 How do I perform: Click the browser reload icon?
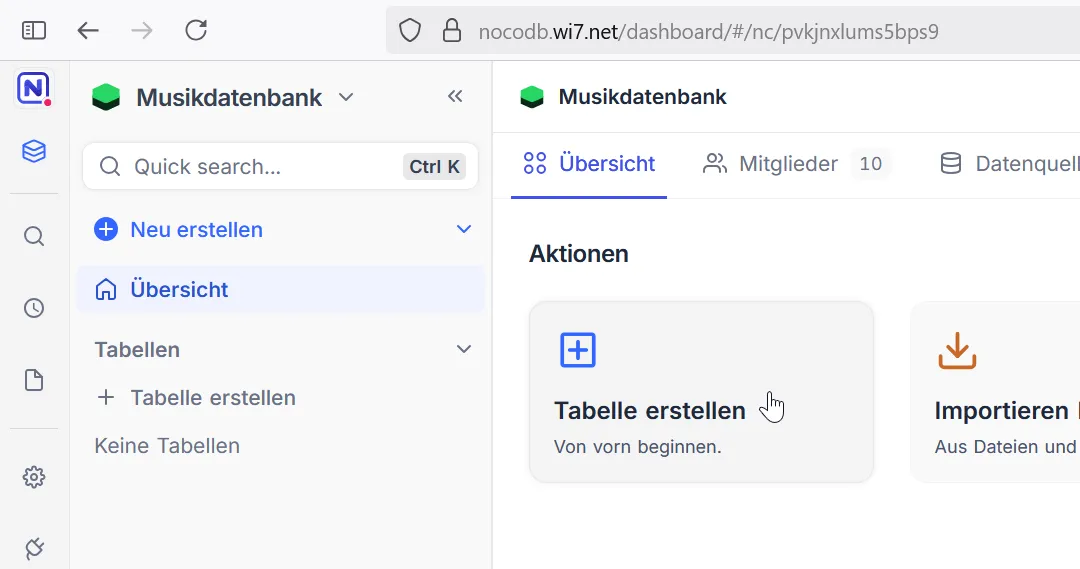click(x=196, y=30)
